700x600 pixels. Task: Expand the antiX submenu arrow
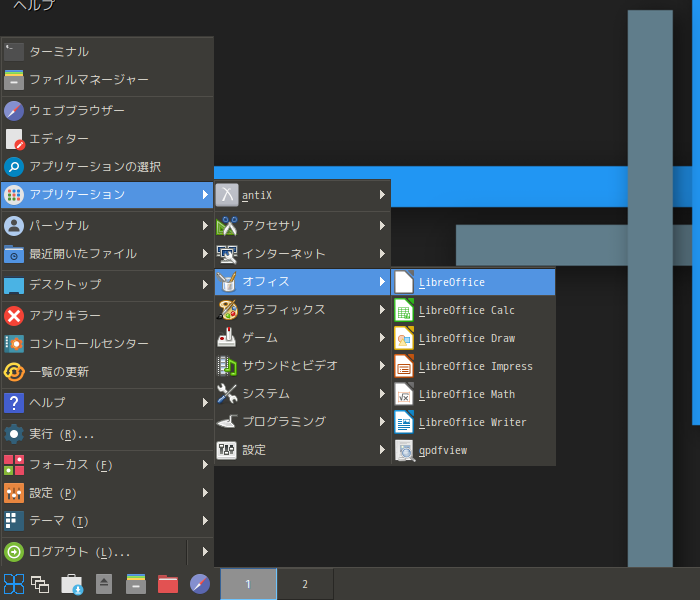382,195
